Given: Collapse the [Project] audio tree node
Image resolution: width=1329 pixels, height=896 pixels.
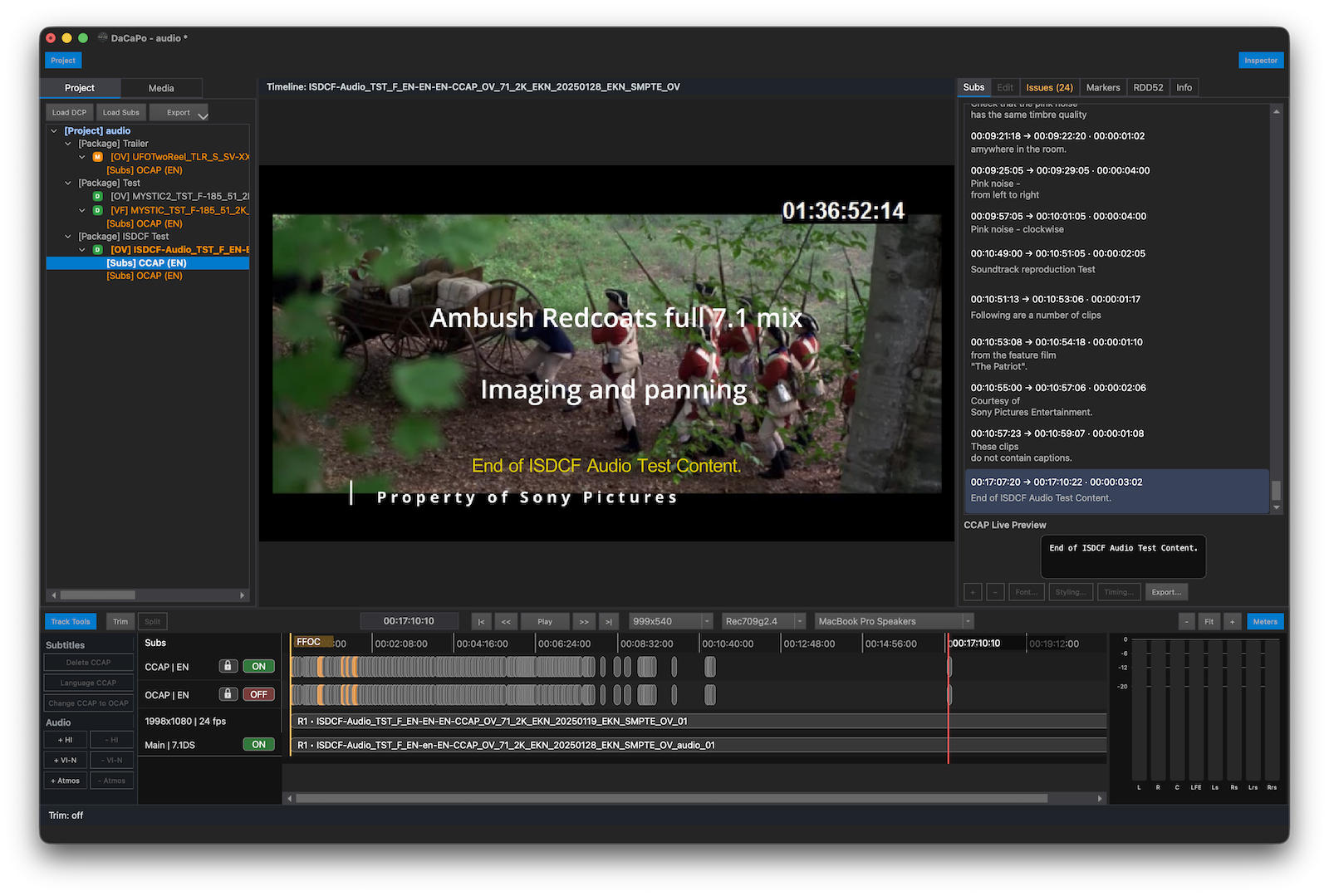Looking at the screenshot, I should pos(55,131).
